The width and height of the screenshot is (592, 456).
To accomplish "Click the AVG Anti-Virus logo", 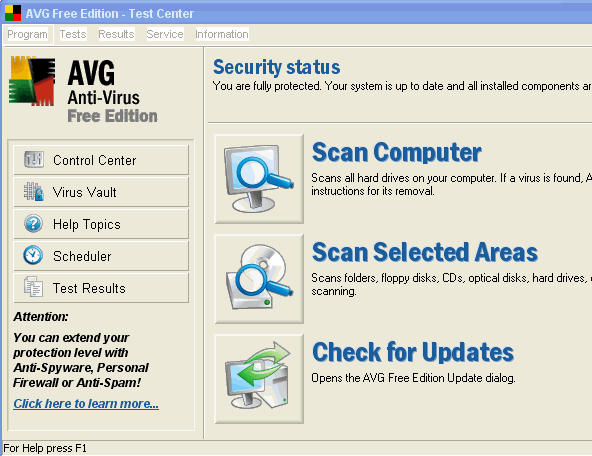I will (32, 81).
